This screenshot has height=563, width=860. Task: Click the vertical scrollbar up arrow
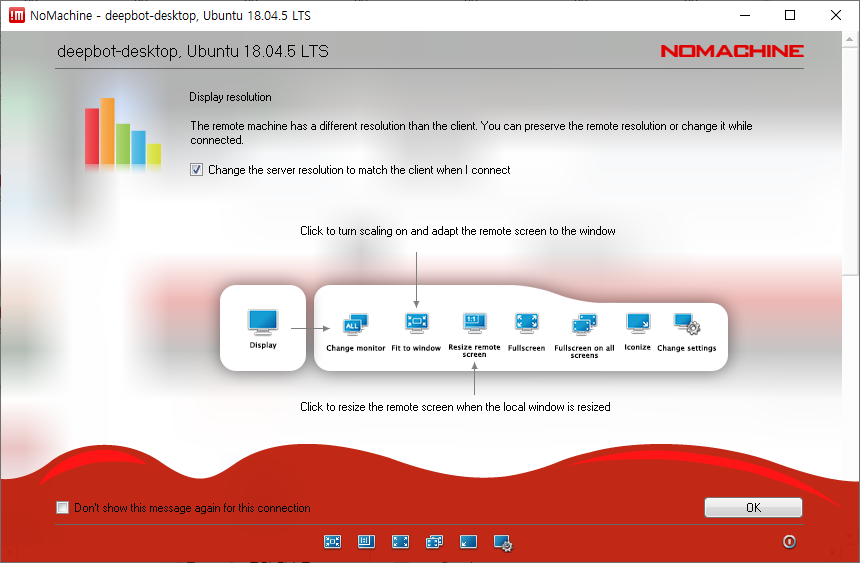click(x=849, y=39)
